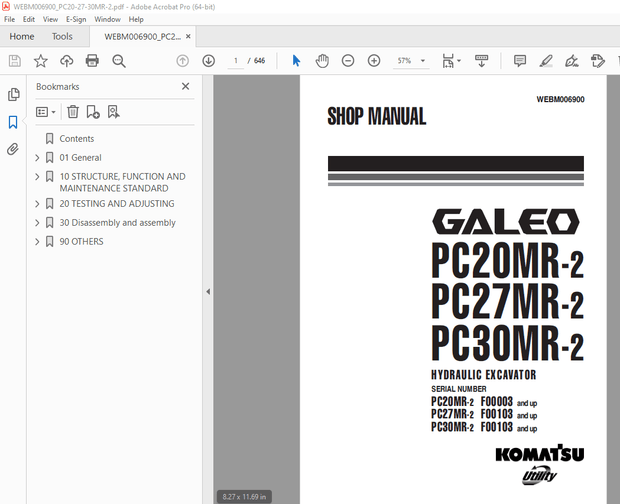Toggle the Attachments paperclip panel
The width and height of the screenshot is (620, 504).
[13, 149]
